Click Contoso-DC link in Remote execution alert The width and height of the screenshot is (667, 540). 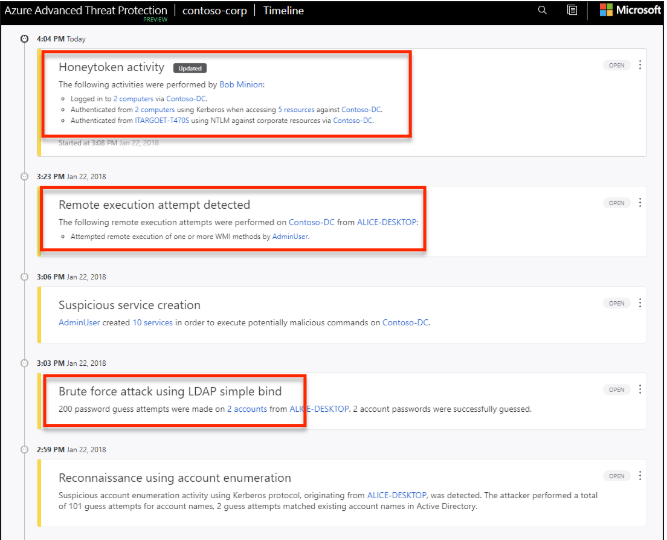pos(311,222)
